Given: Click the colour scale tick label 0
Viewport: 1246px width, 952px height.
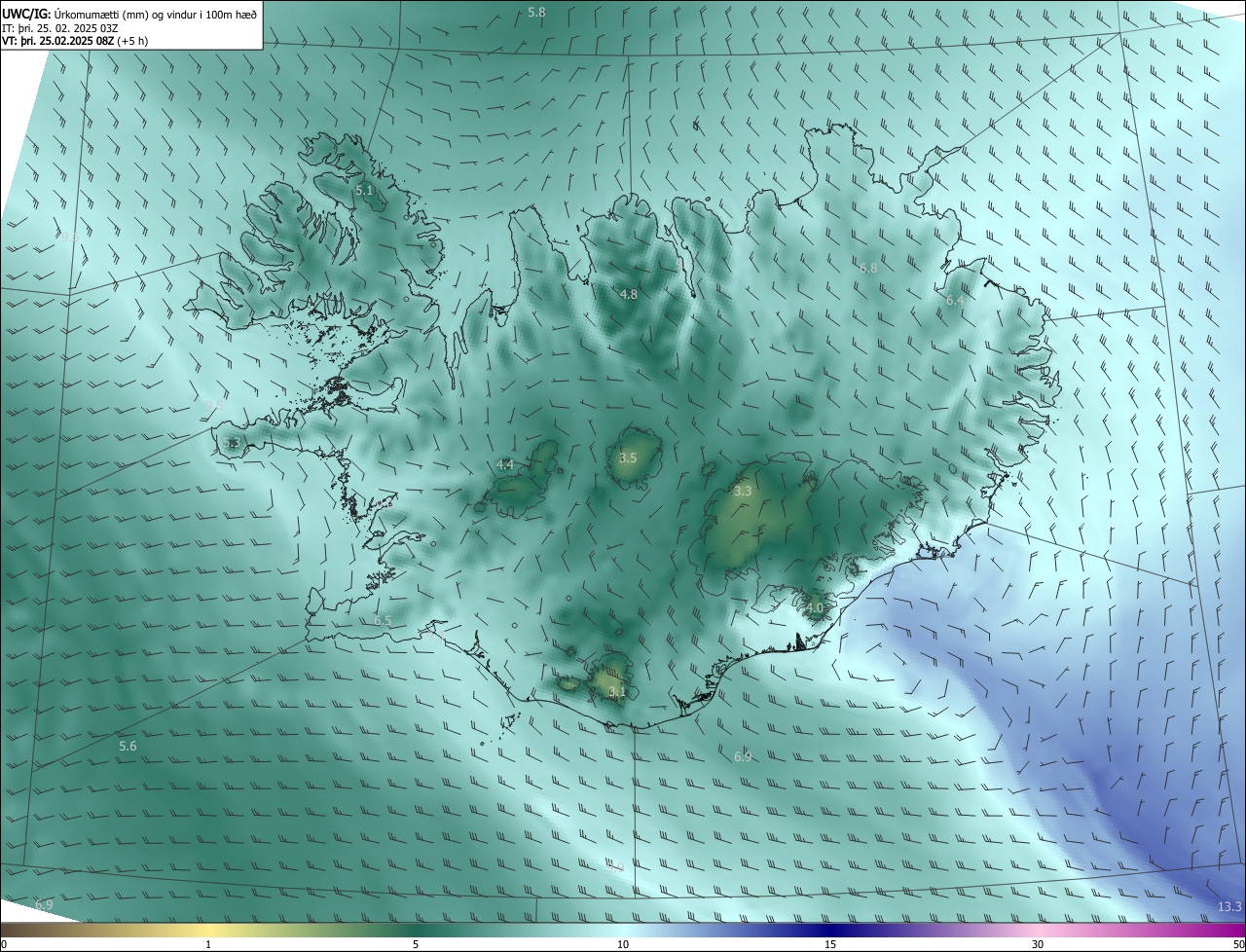Looking at the screenshot, I should 4,944.
